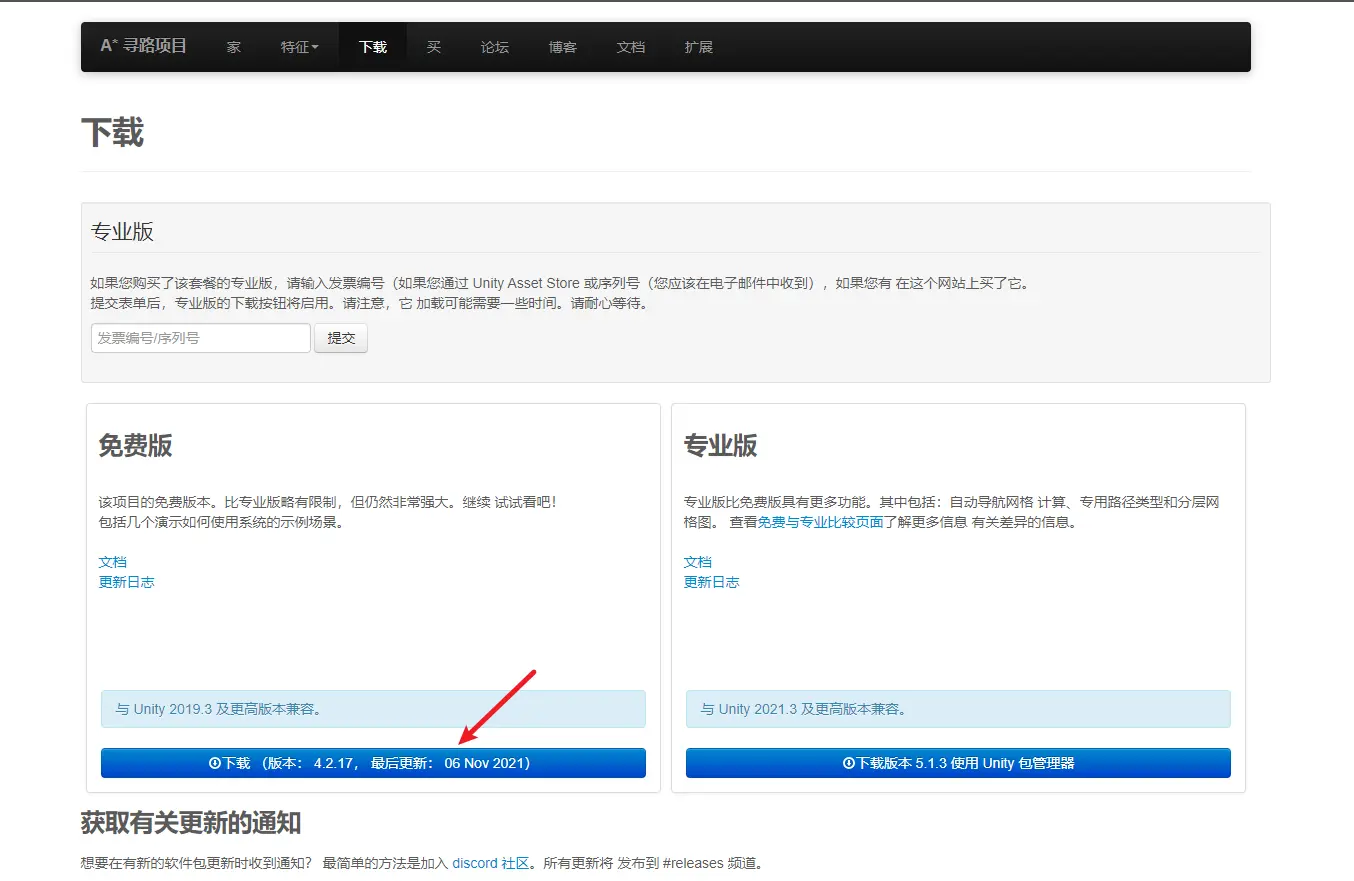Click the 下载 page title heading
The width and height of the screenshot is (1354, 881).
coord(112,132)
